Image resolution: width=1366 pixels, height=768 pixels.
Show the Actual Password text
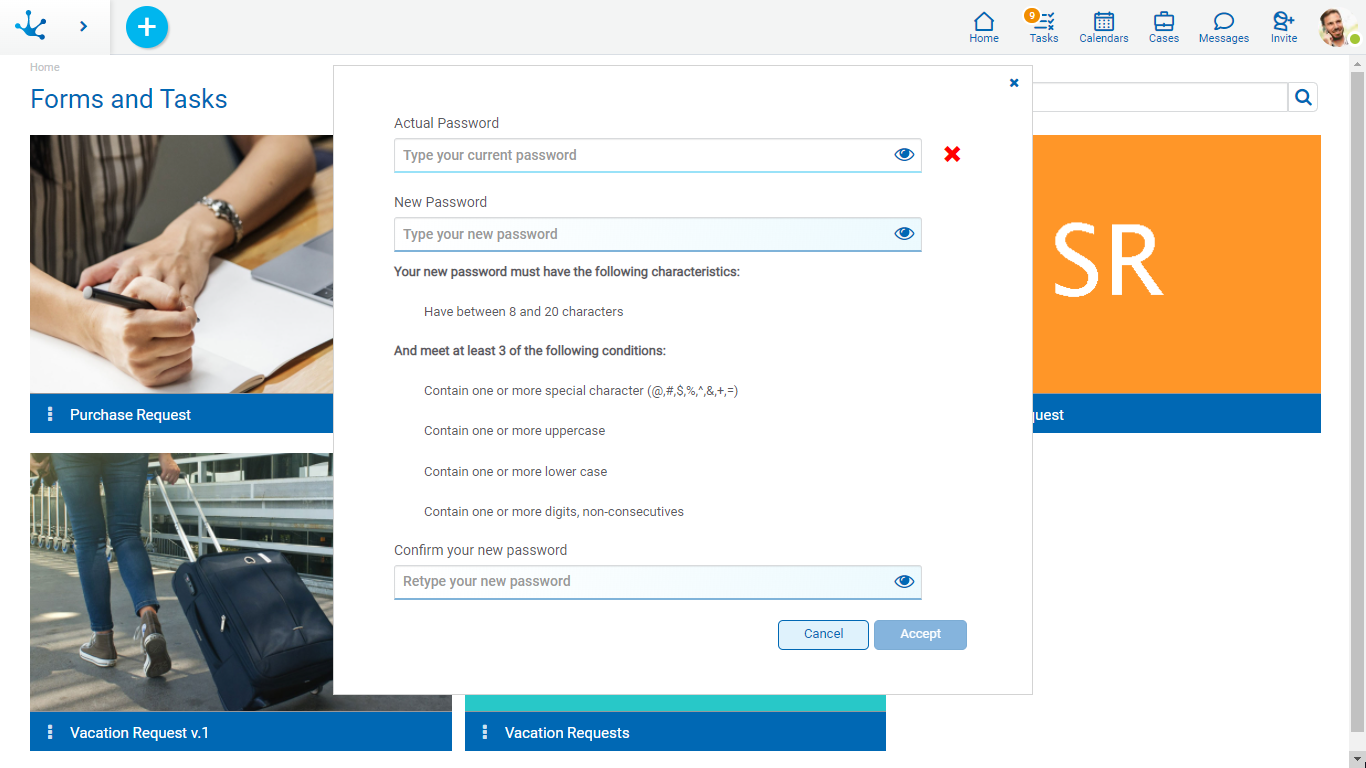[x=904, y=155]
